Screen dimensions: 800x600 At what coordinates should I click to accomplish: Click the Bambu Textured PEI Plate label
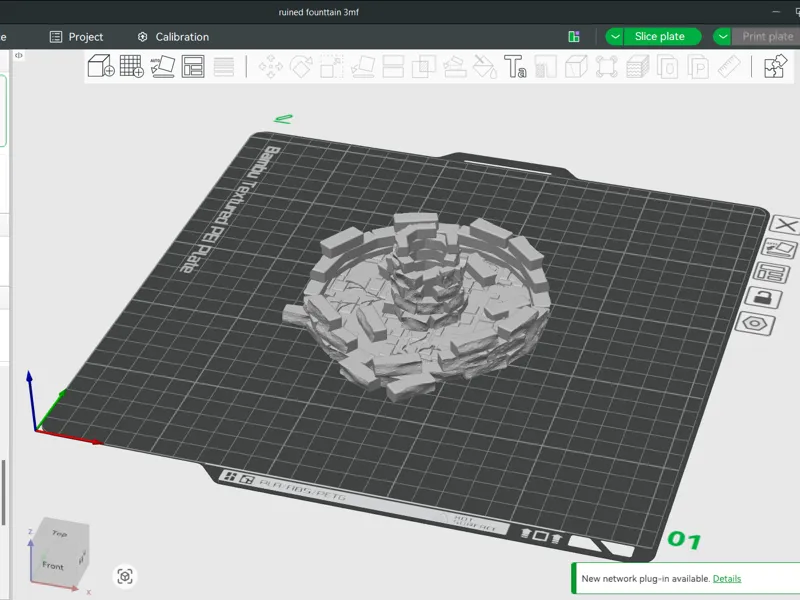[x=231, y=209]
